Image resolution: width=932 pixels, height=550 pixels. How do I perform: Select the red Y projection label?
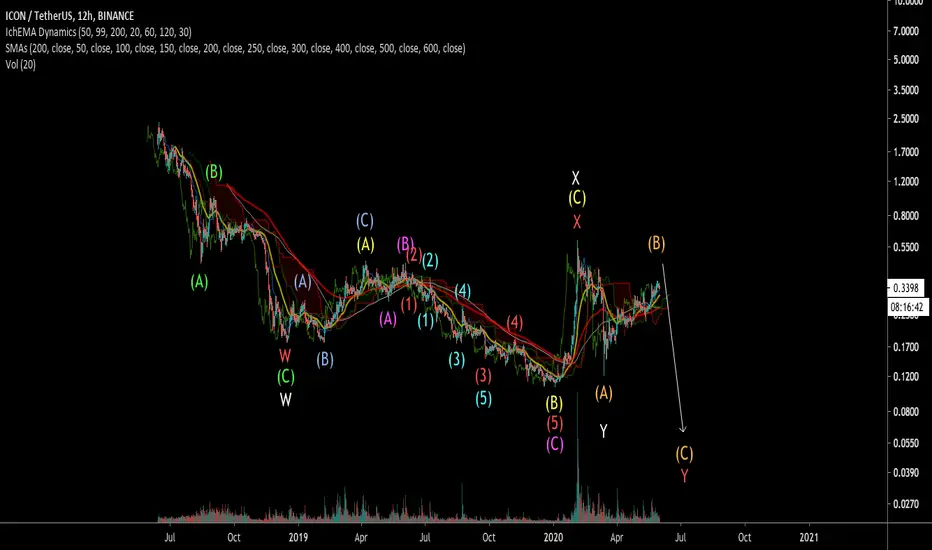pyautogui.click(x=684, y=476)
